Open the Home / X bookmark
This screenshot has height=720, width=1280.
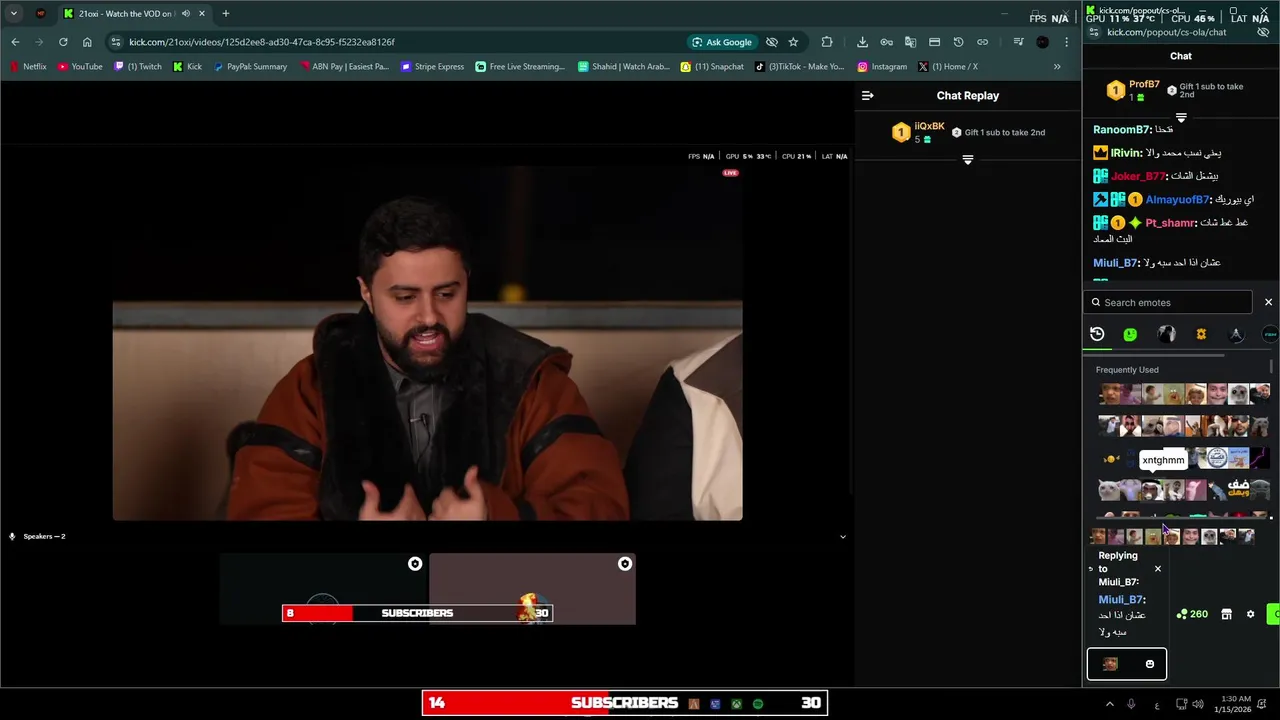pos(948,67)
